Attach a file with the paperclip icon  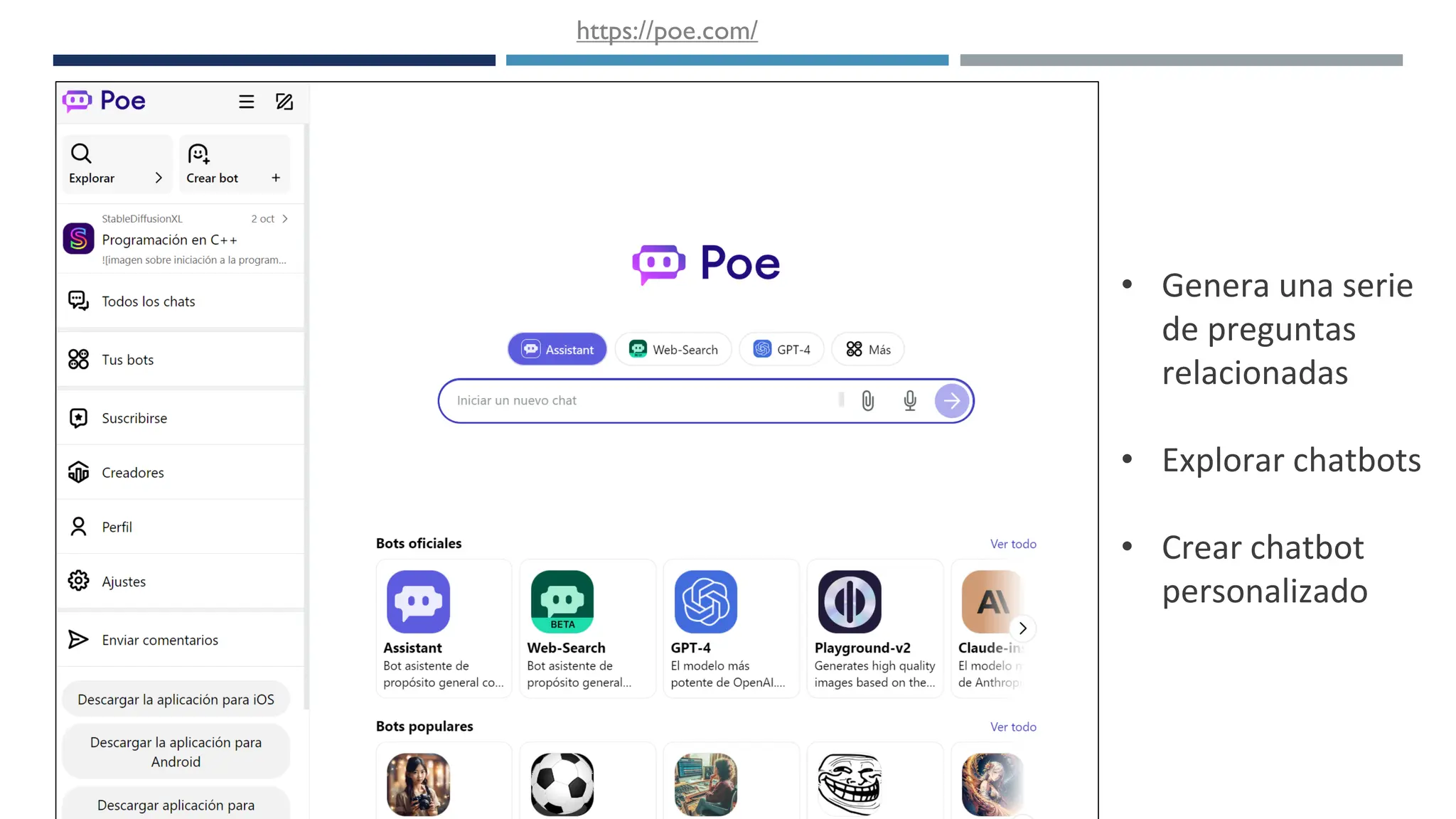867,400
